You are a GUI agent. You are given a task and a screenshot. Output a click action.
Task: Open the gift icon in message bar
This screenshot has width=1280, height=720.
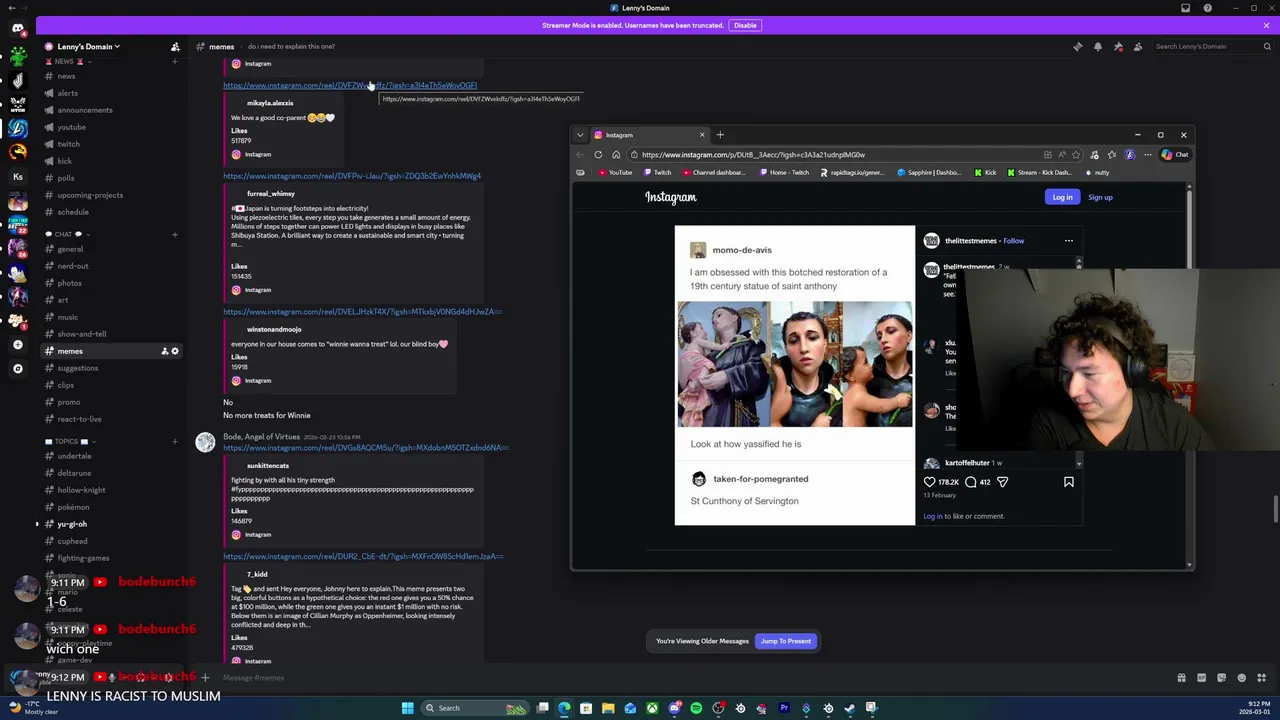(1181, 678)
